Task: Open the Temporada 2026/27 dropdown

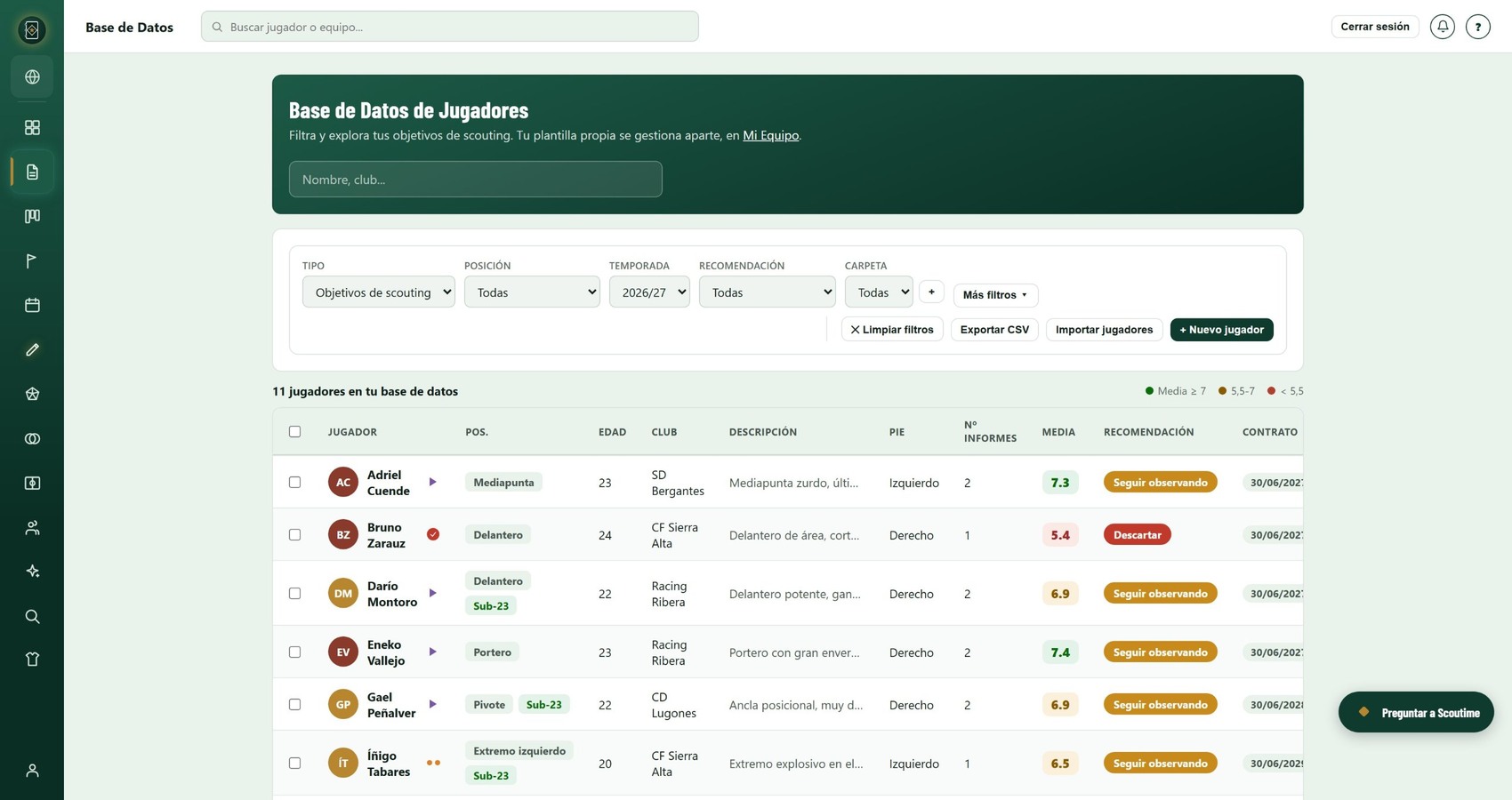Action: pyautogui.click(x=649, y=292)
